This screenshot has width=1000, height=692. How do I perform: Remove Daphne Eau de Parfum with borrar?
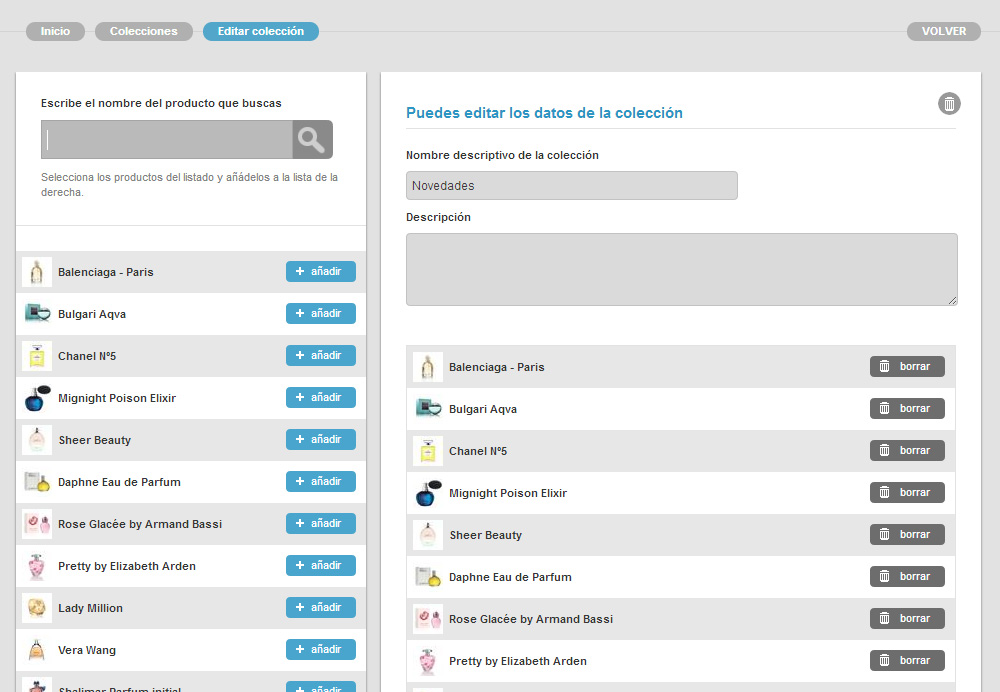point(907,577)
